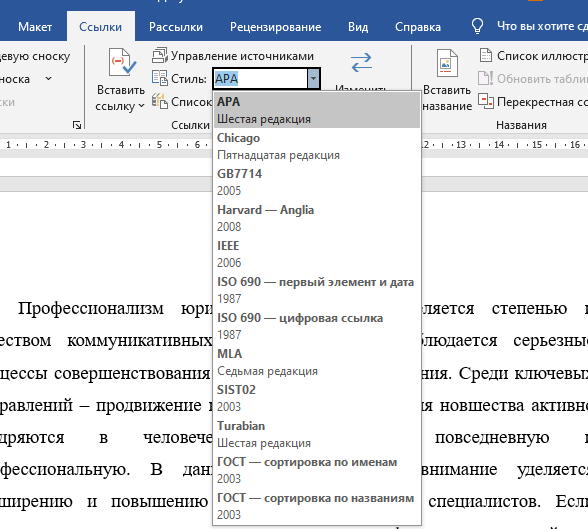Select ГОСТ сортировка по именам
Viewport: 588px width, 529px height.
(317, 470)
